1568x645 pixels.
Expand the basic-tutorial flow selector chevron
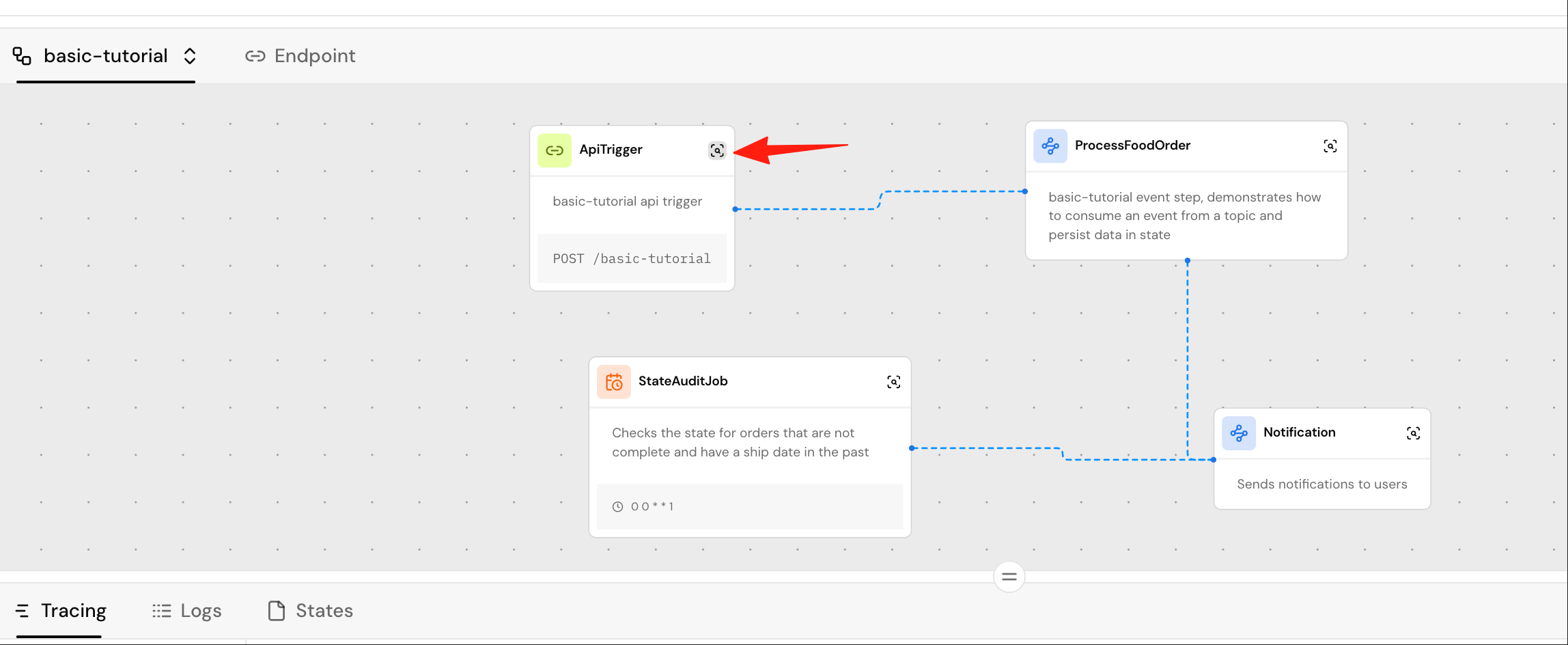[190, 56]
